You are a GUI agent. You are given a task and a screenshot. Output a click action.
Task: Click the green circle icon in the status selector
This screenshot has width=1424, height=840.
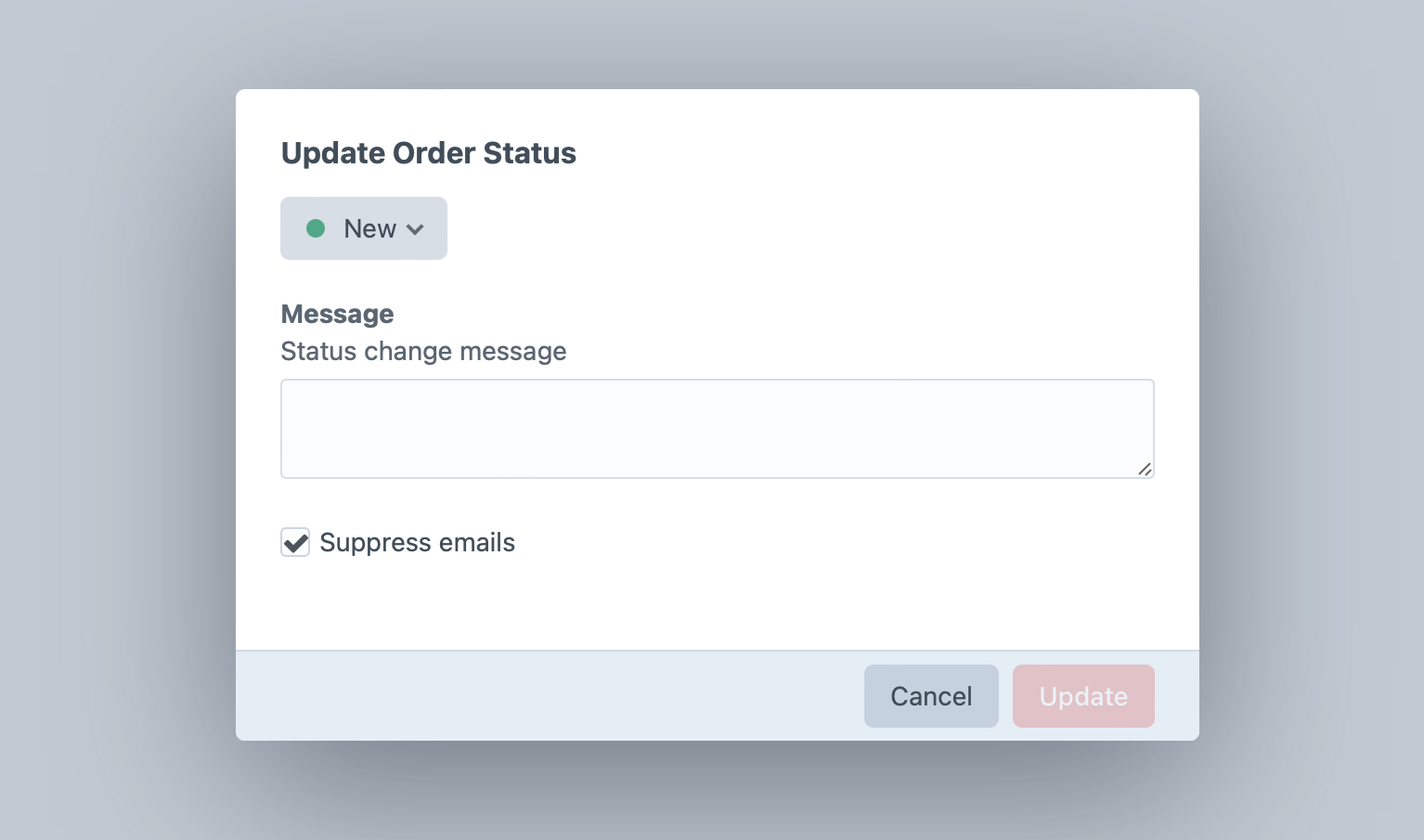(317, 228)
